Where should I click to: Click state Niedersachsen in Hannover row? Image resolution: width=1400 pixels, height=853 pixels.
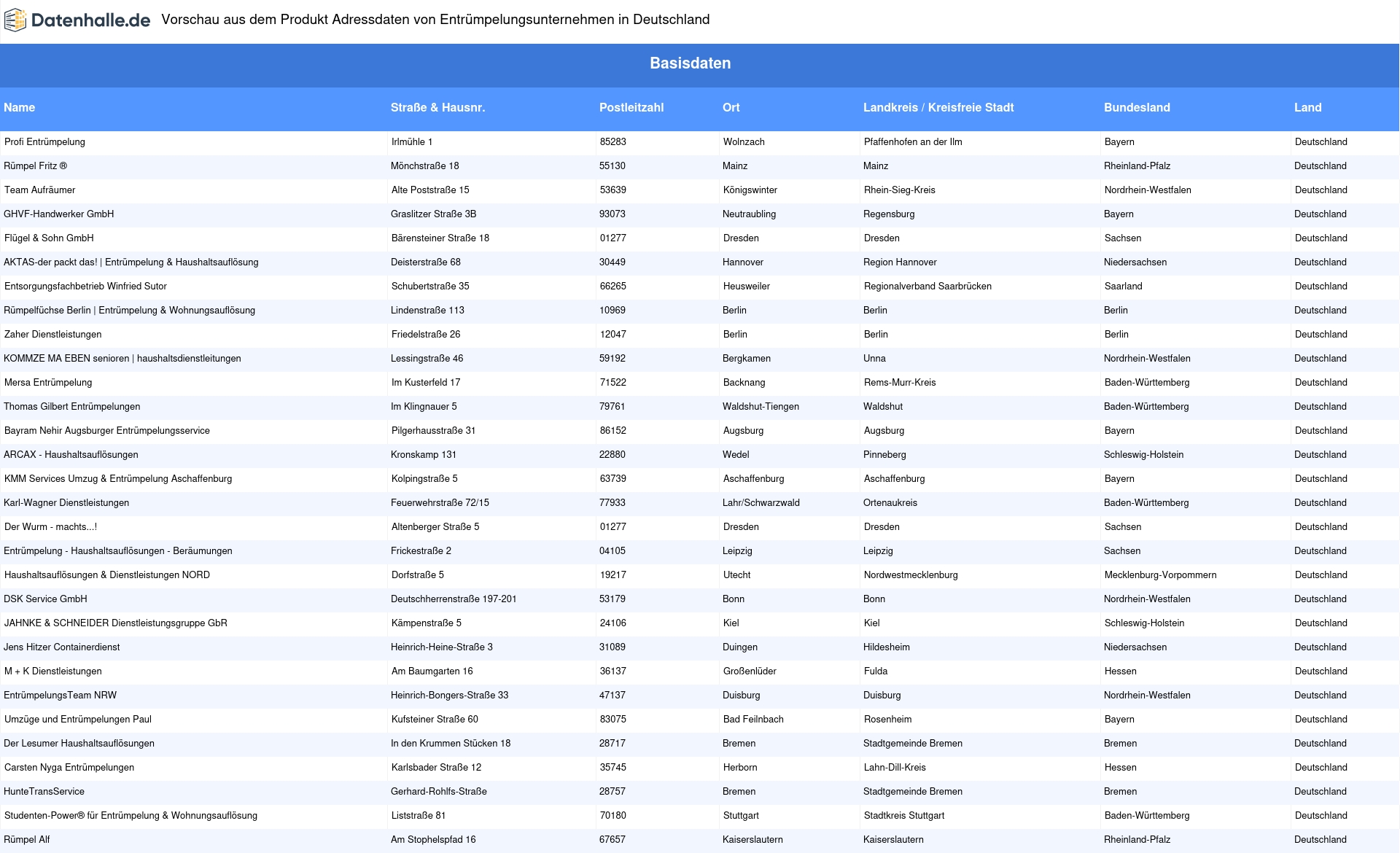(1135, 262)
